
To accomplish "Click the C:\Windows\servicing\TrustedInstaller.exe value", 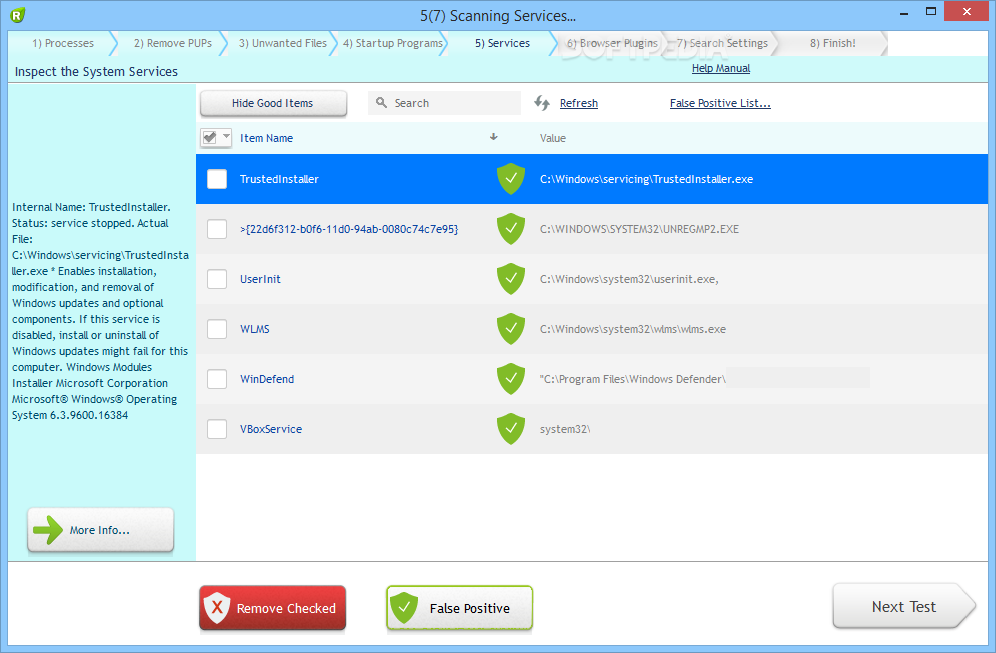I will pyautogui.click(x=646, y=179).
